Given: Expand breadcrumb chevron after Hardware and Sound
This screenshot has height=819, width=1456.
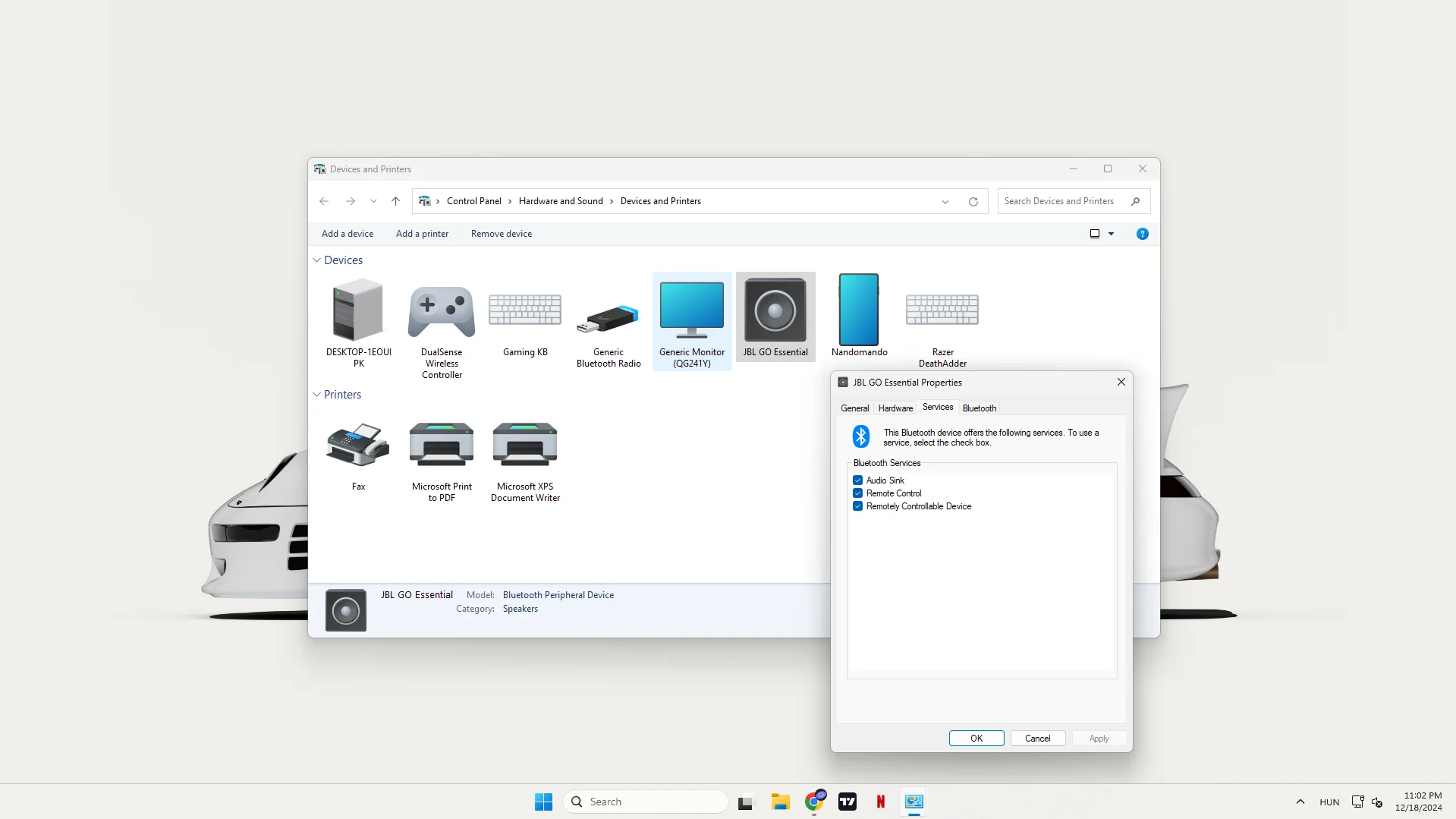Looking at the screenshot, I should [612, 201].
